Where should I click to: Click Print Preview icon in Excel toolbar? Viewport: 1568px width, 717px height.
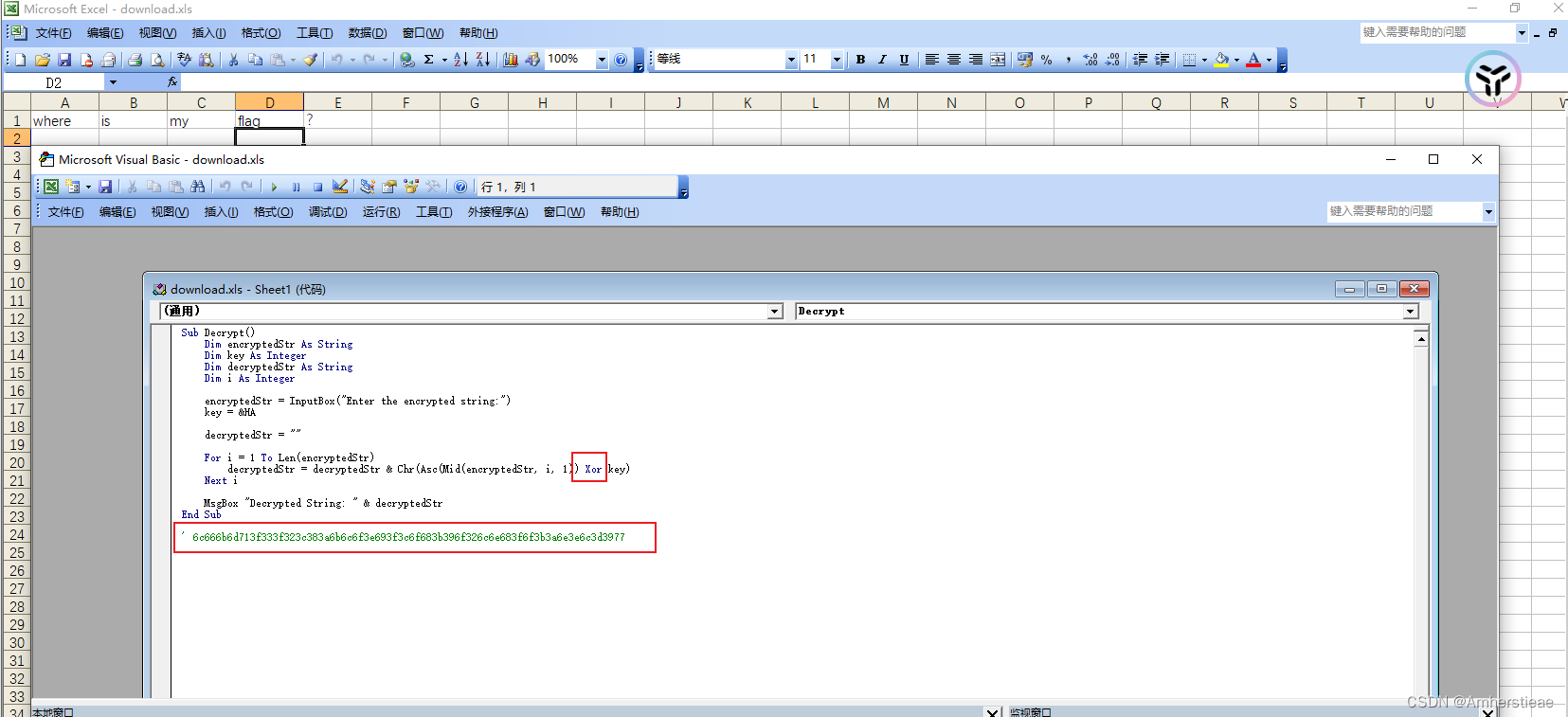point(157,60)
